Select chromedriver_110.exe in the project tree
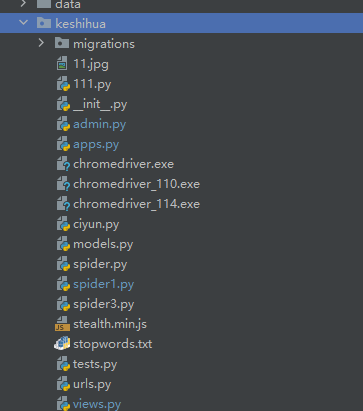Screen dimensions: 363x411 click(x=136, y=184)
